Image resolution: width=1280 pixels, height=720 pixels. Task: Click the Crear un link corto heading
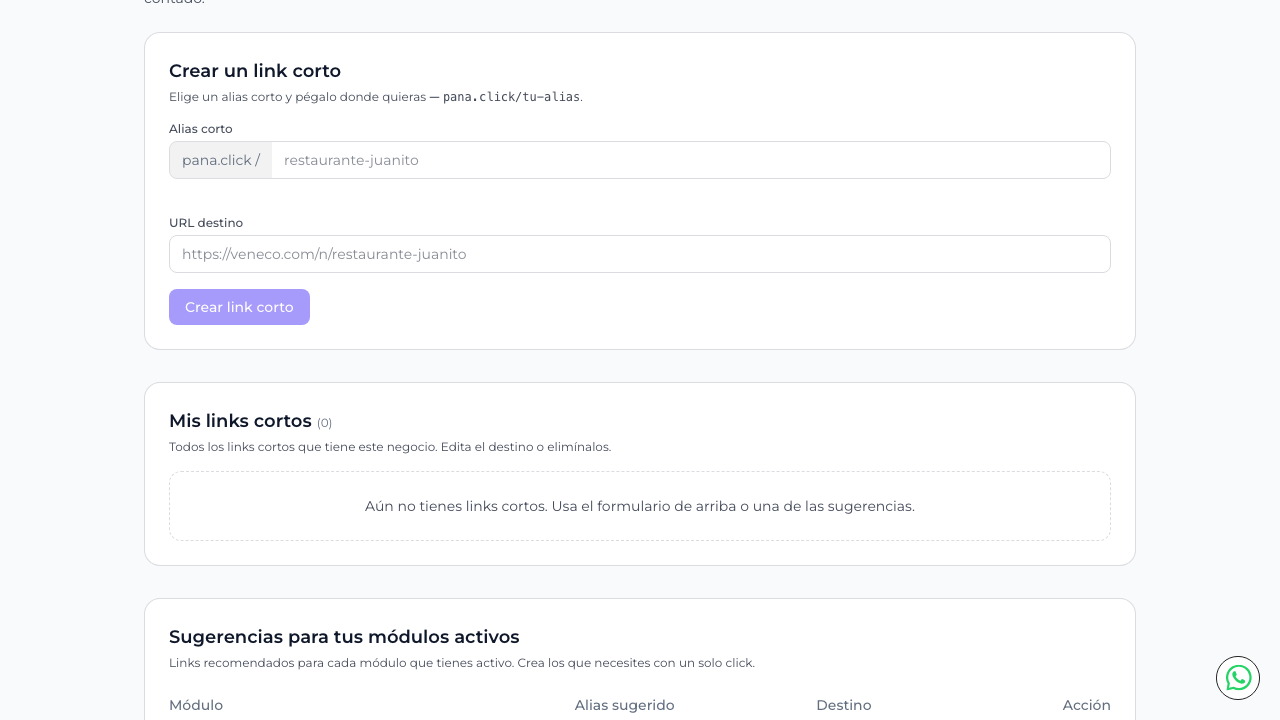(255, 71)
